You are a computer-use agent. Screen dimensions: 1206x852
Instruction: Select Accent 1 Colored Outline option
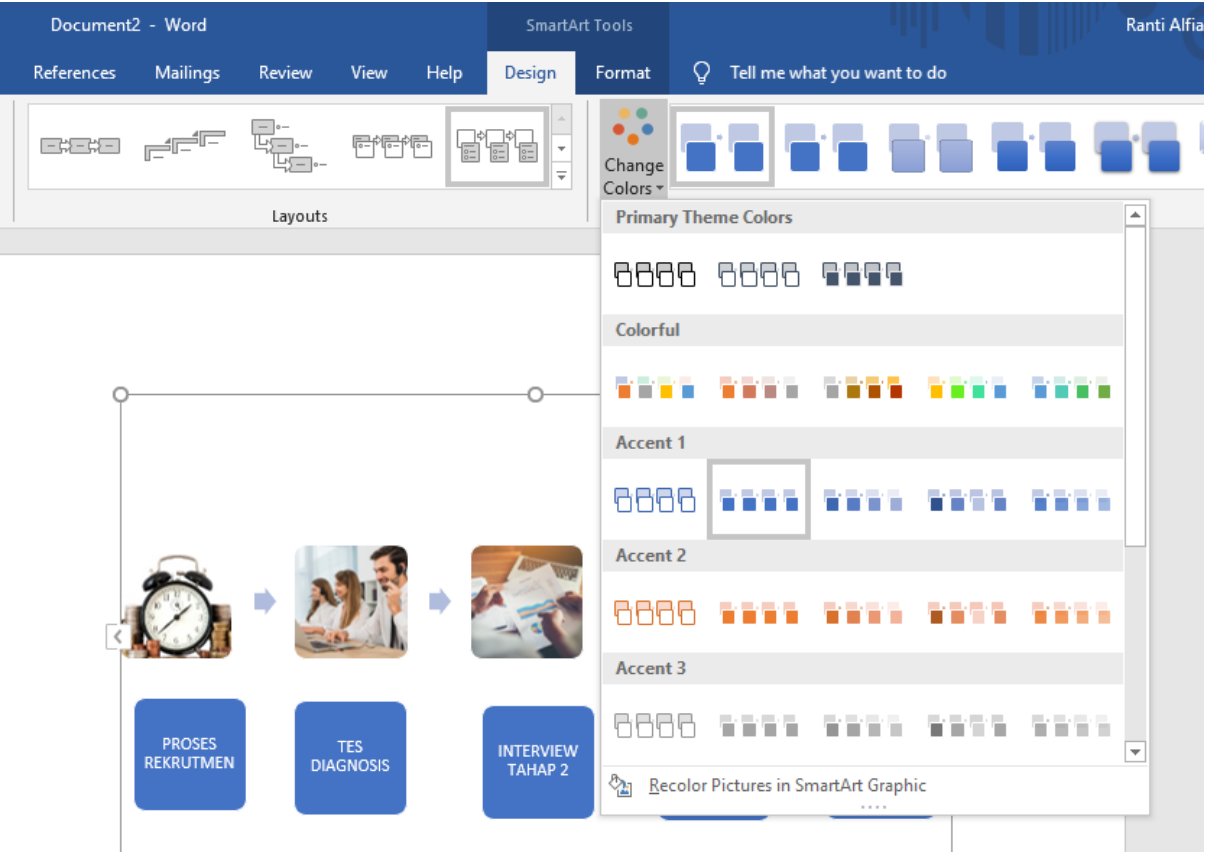(x=655, y=500)
